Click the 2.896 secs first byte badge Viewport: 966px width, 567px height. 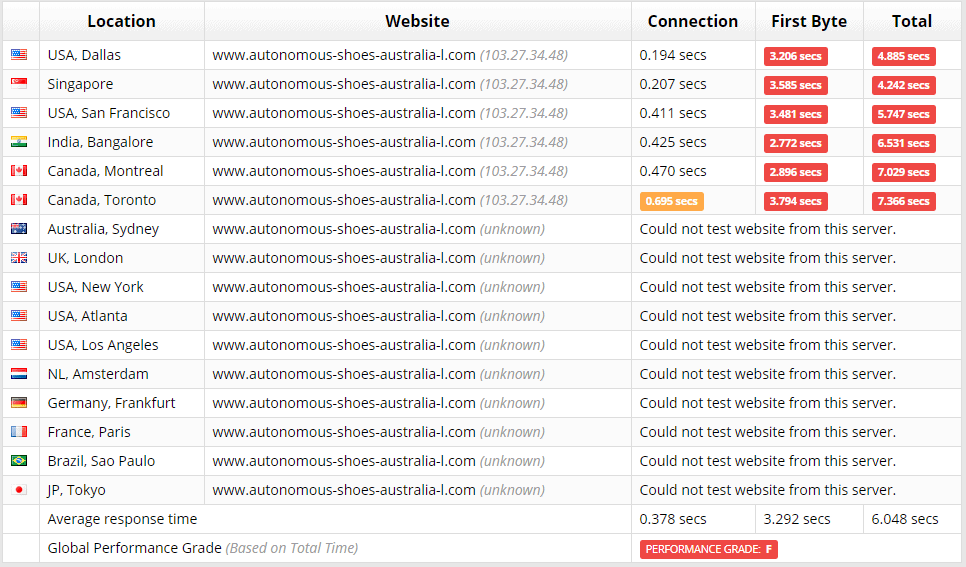795,172
